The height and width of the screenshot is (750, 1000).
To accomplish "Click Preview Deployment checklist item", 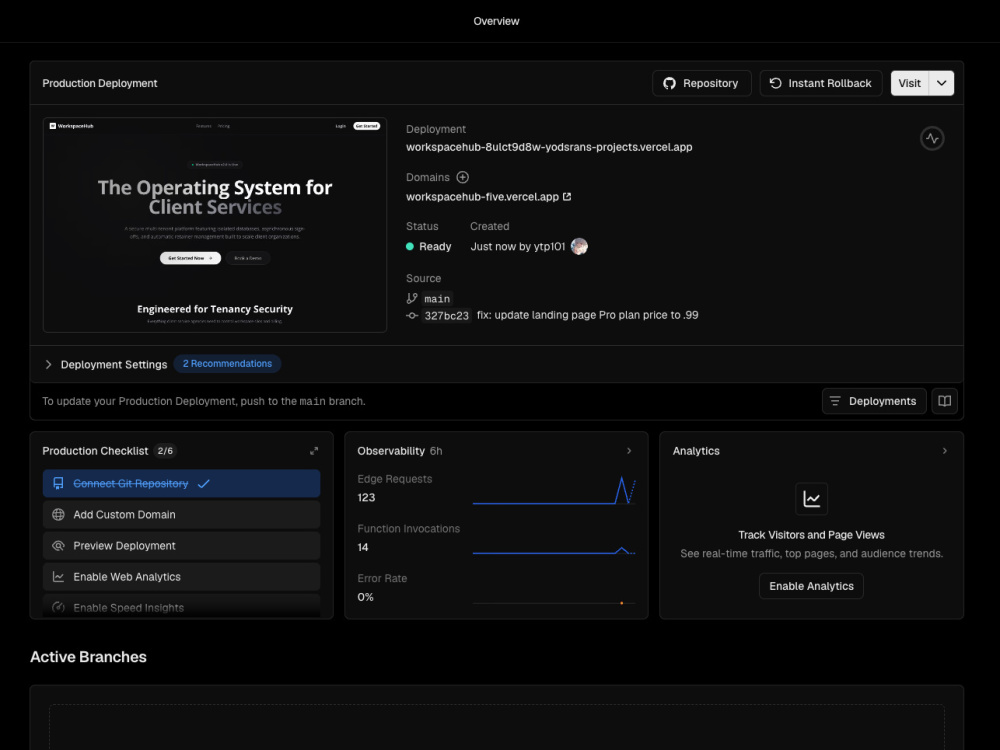I will [x=181, y=546].
